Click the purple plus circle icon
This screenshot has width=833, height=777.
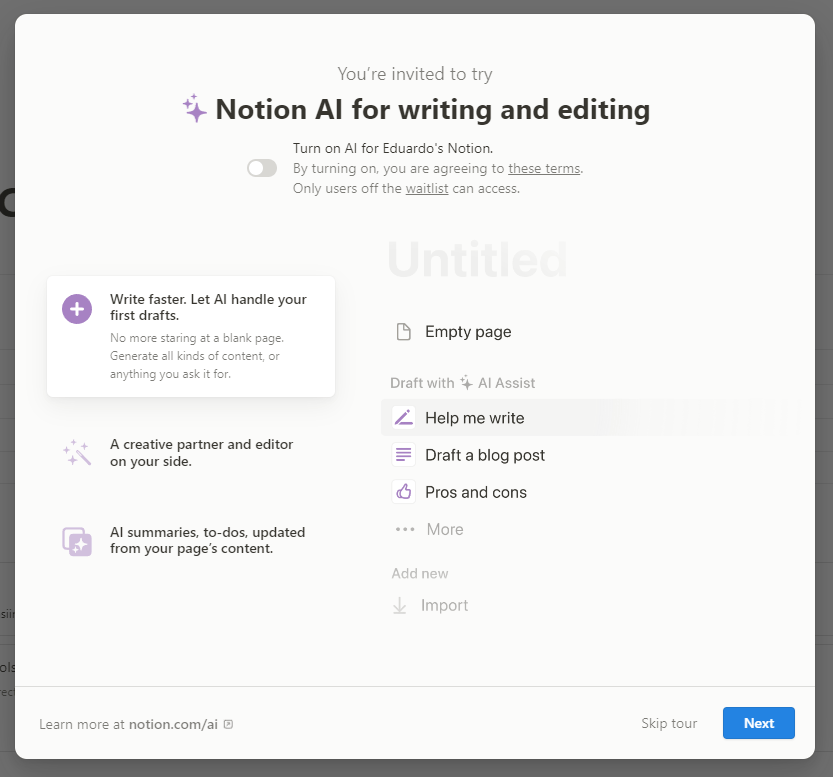77,309
